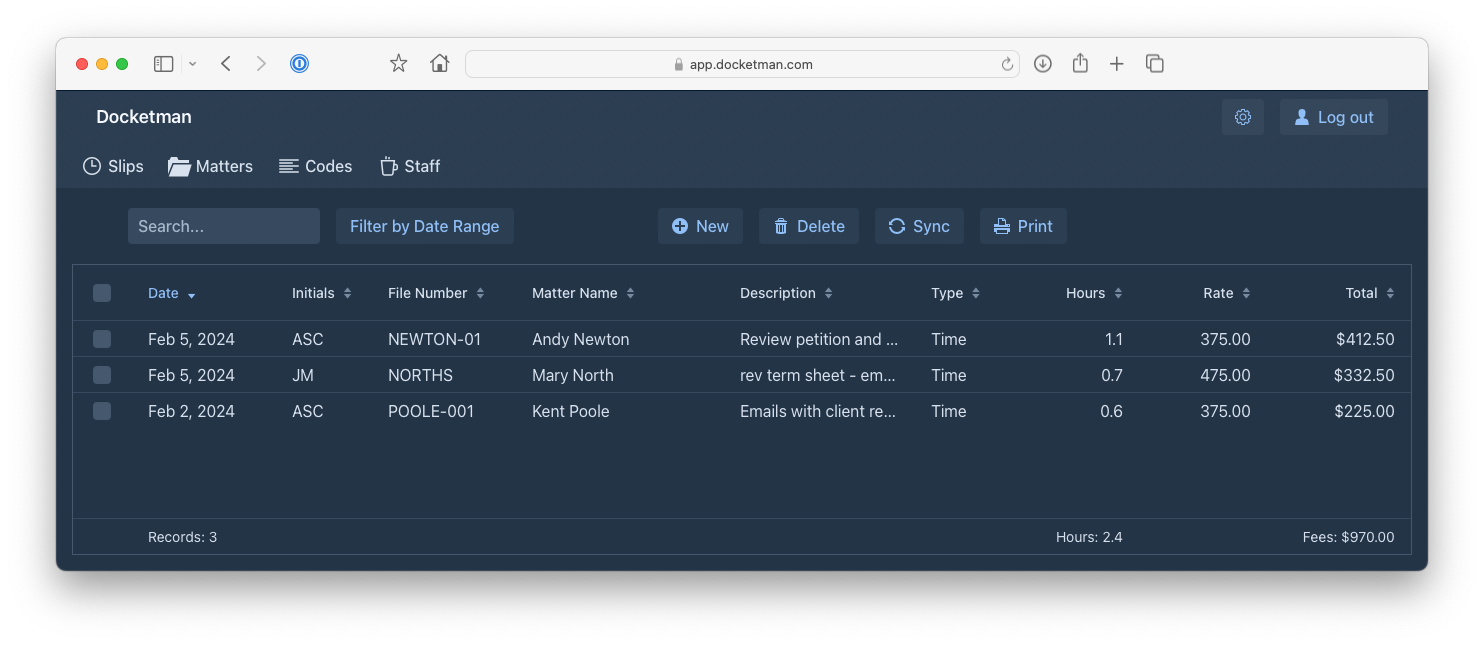This screenshot has width=1484, height=645.
Task: Go to the browser home page icon
Action: pos(439,64)
